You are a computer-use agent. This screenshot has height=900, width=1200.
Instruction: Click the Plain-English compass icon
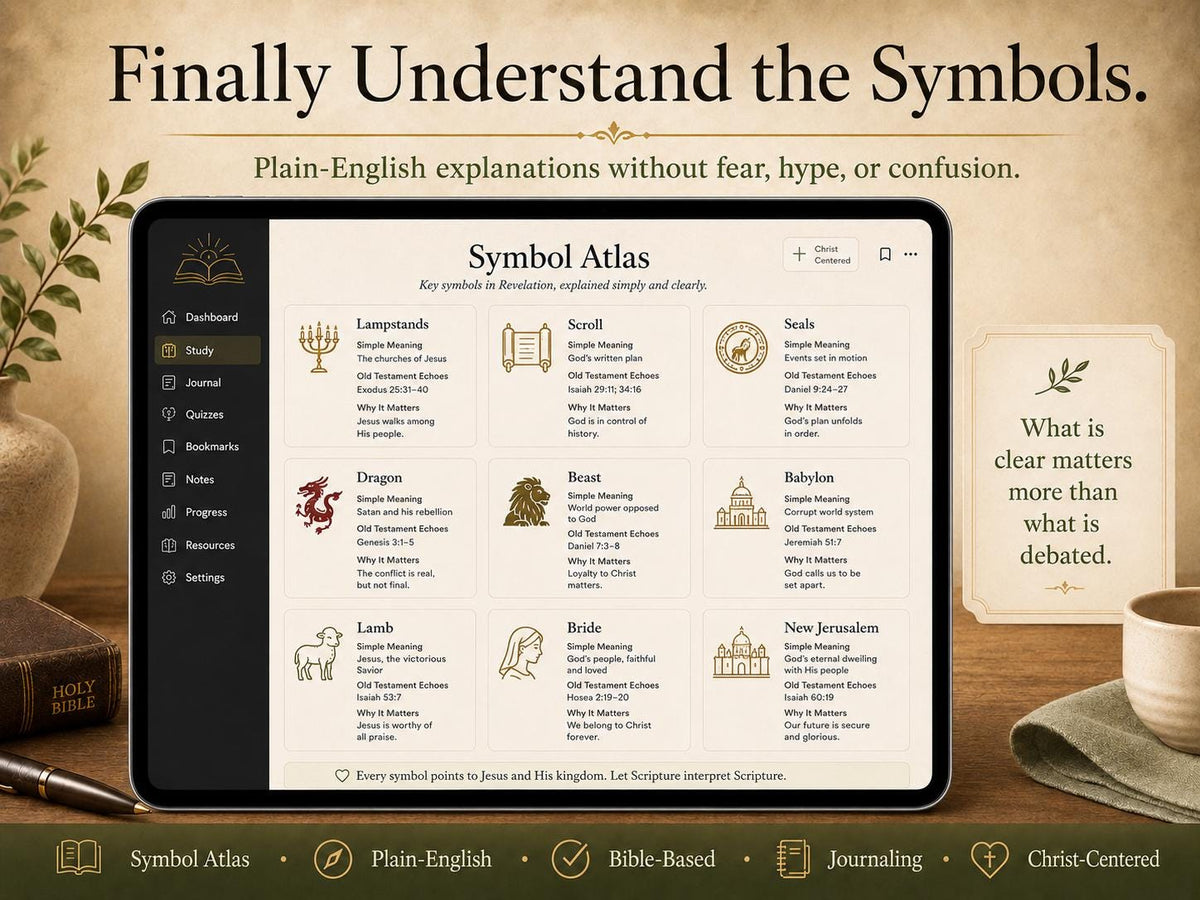tap(332, 859)
